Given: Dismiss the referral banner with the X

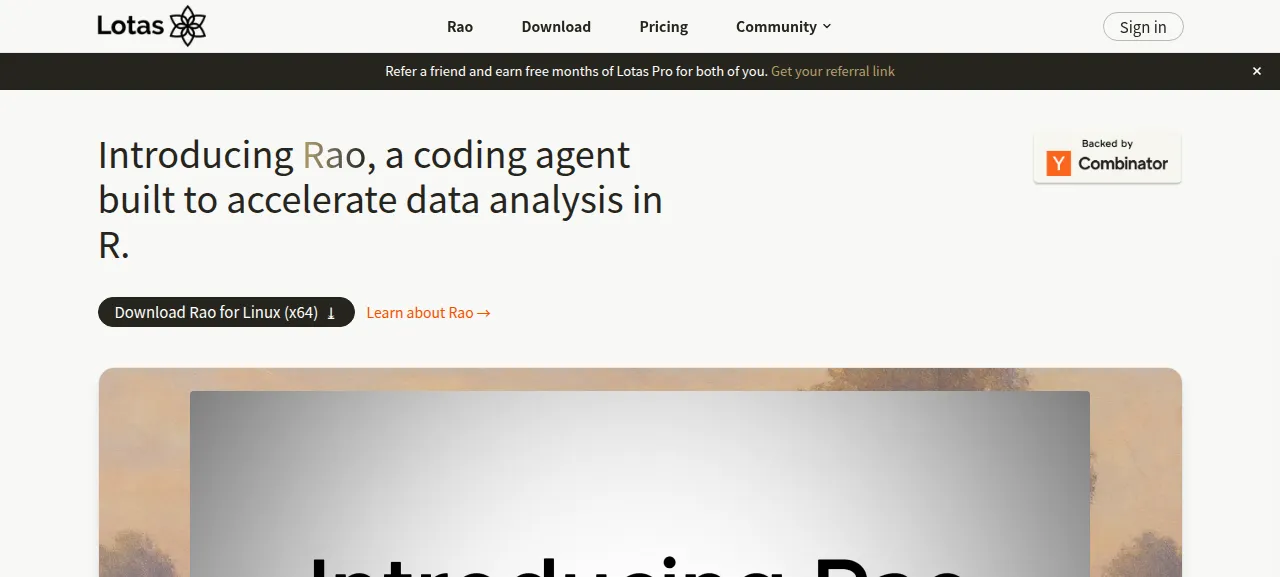Looking at the screenshot, I should tap(1257, 71).
